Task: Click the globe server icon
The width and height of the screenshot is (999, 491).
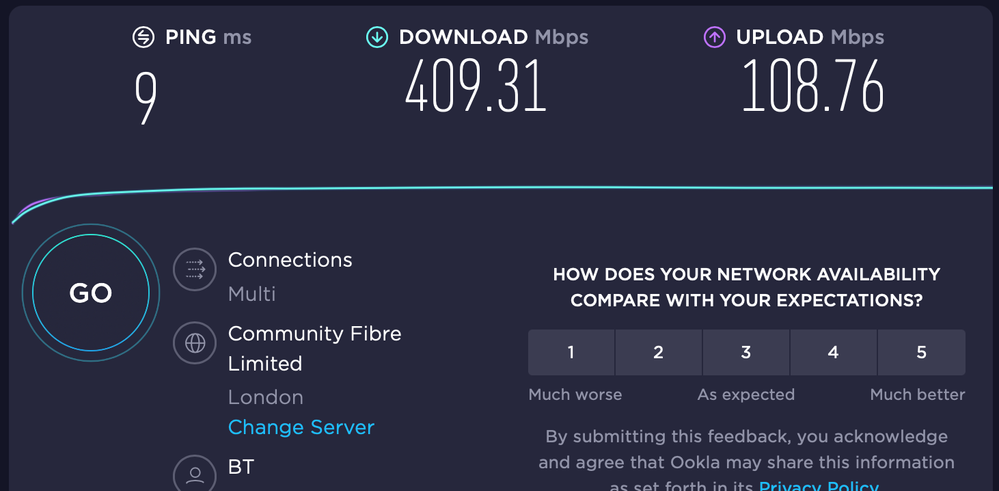Action: (195, 344)
